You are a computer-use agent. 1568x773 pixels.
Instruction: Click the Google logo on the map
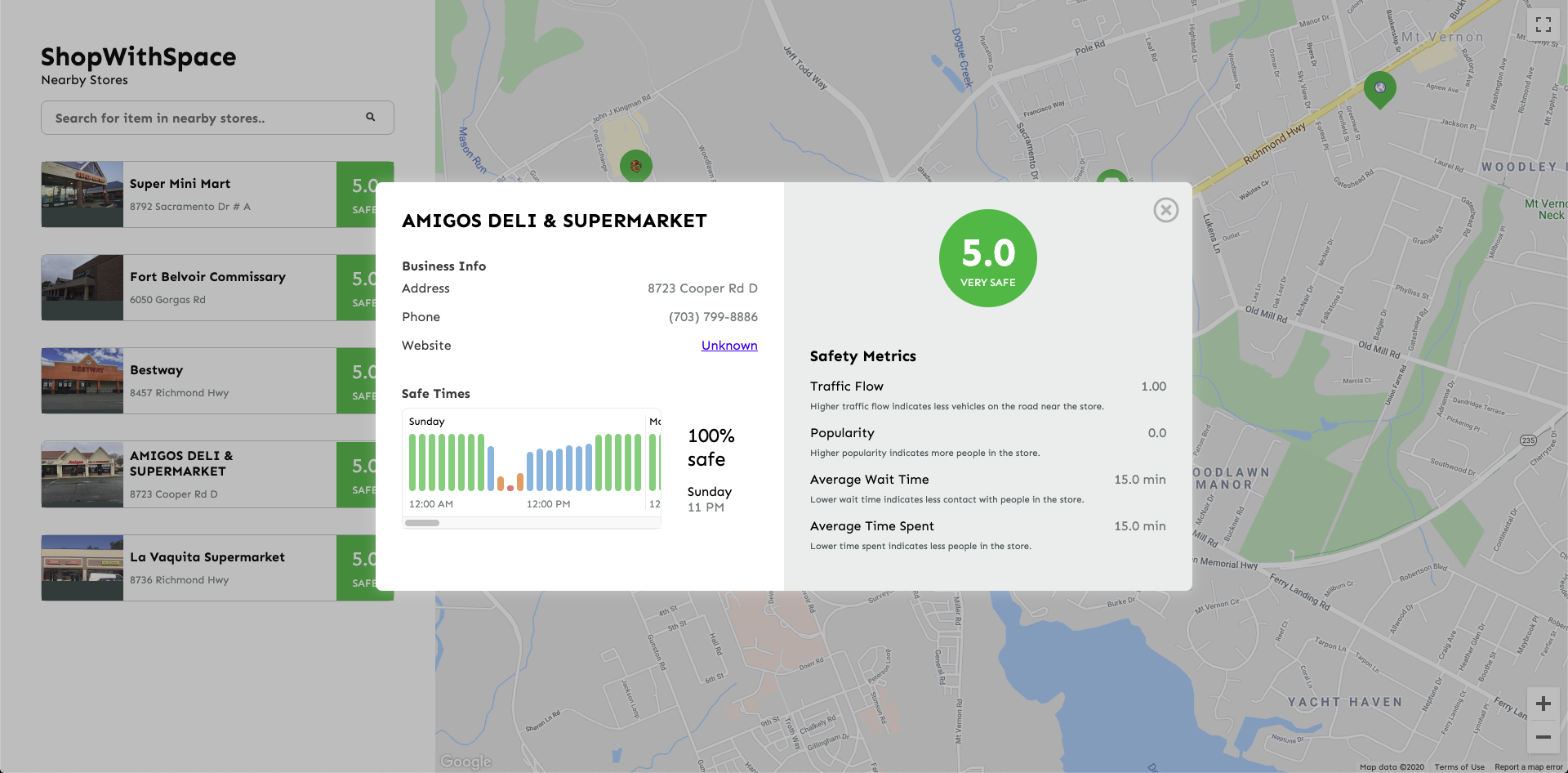(465, 762)
